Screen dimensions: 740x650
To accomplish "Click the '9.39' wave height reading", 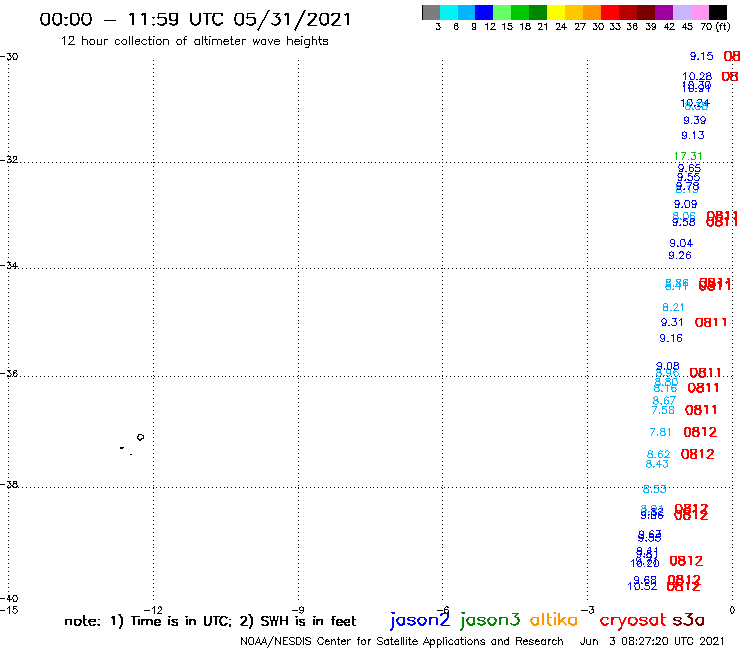I will (x=694, y=120).
